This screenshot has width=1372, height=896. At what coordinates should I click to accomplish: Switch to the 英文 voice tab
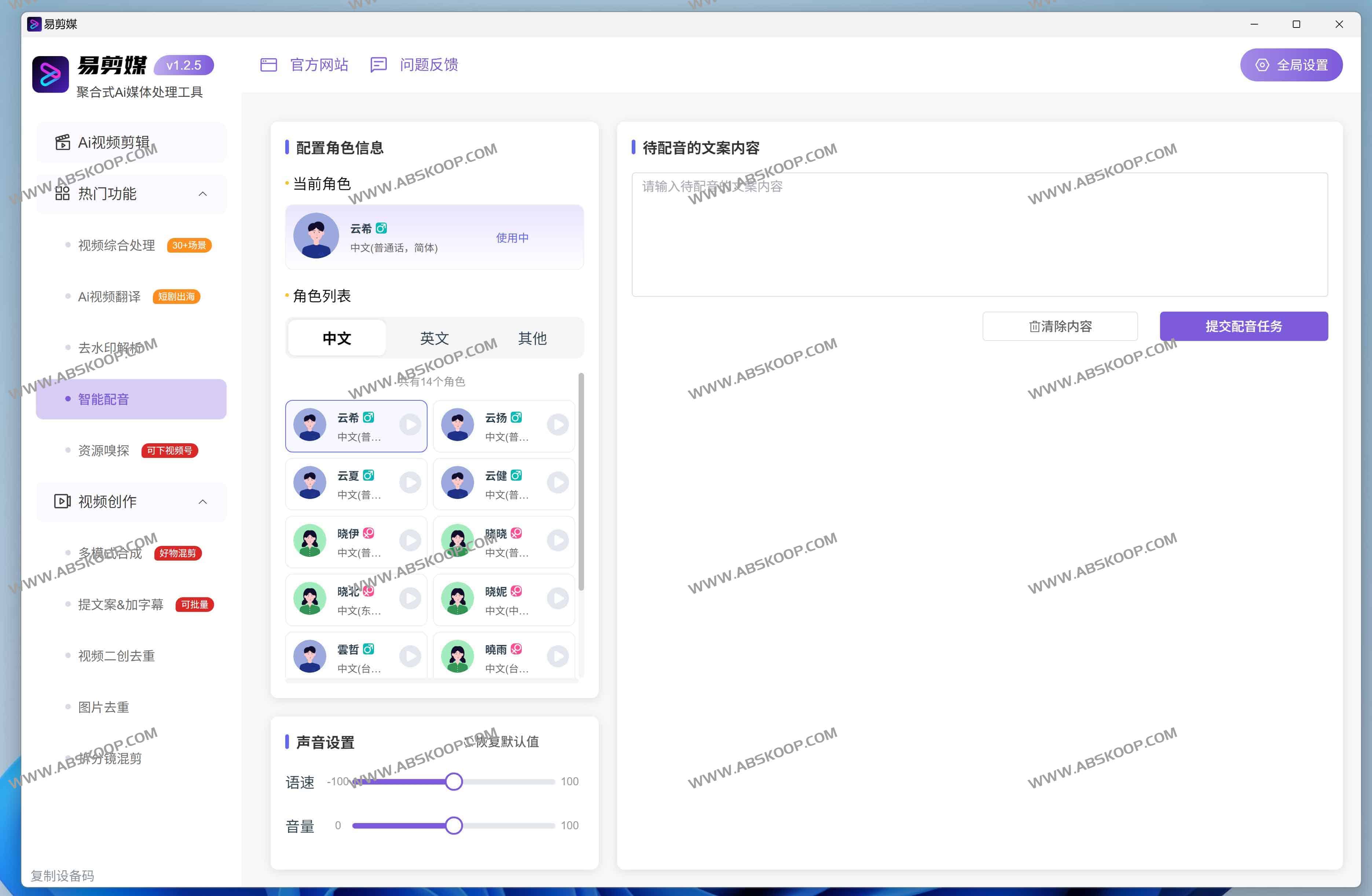click(x=434, y=338)
